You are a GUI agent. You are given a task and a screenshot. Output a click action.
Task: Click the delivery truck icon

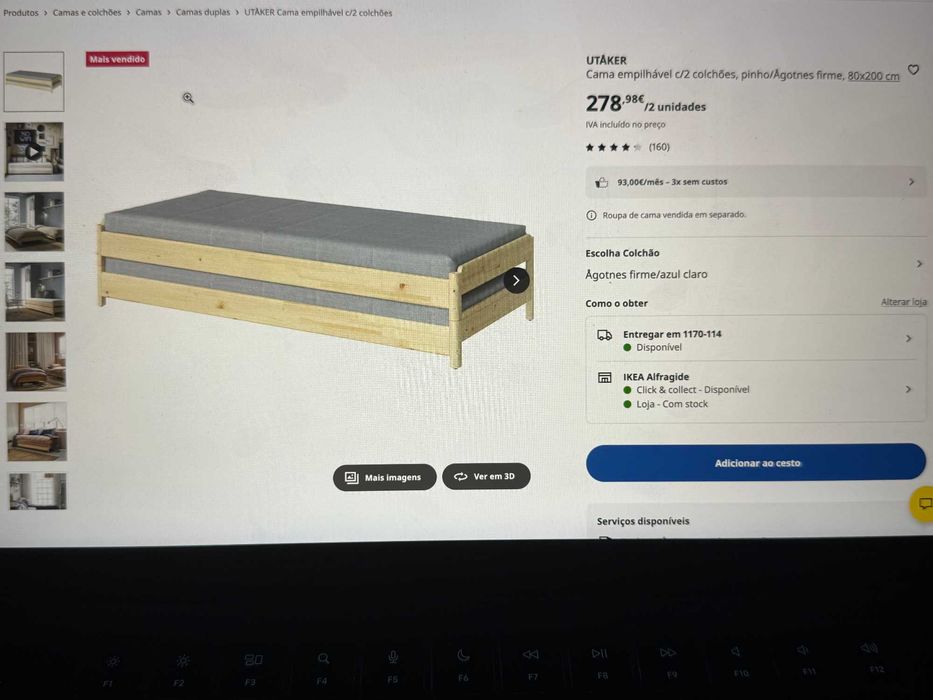pos(605,335)
